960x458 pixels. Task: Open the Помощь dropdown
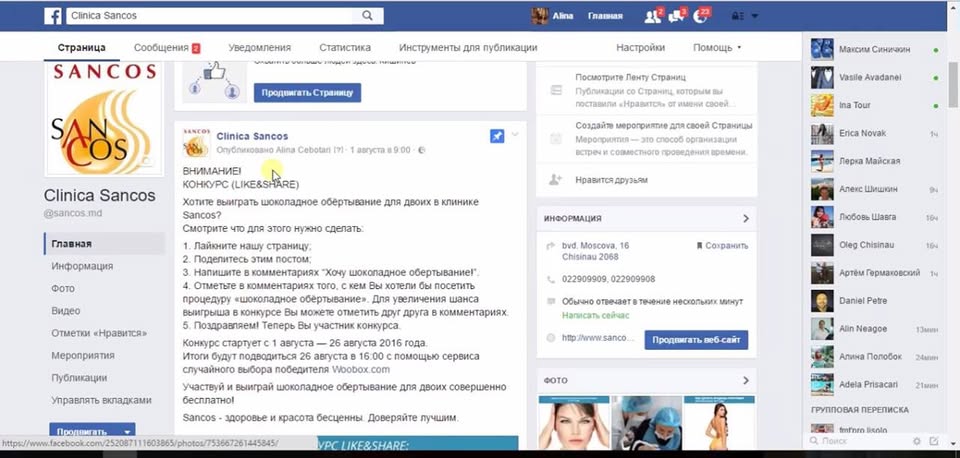[717, 48]
